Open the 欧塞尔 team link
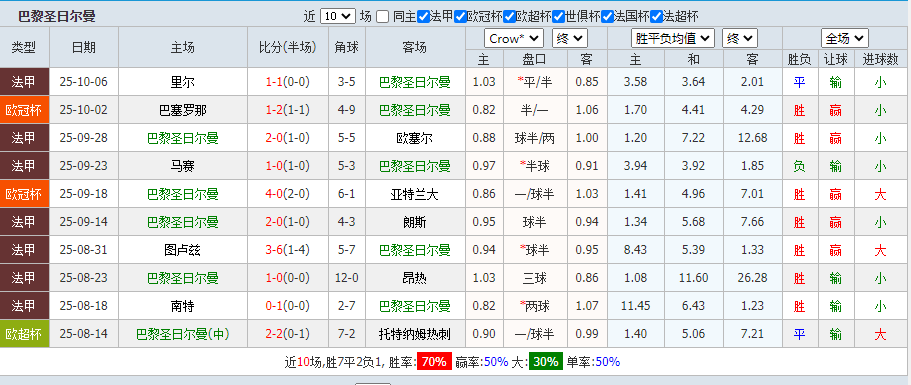The height and width of the screenshot is (385, 911). (x=415, y=138)
